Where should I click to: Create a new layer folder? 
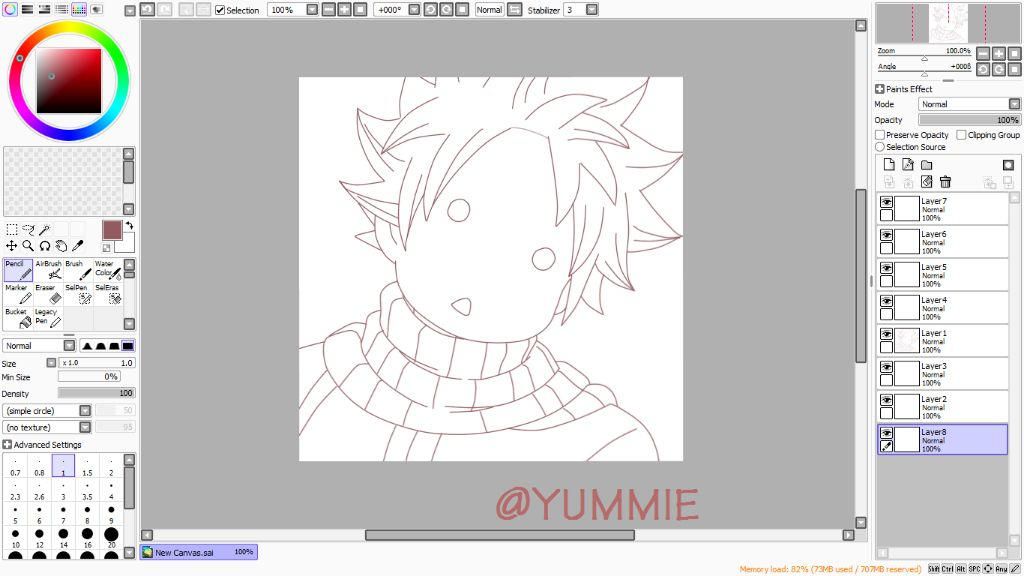click(927, 165)
